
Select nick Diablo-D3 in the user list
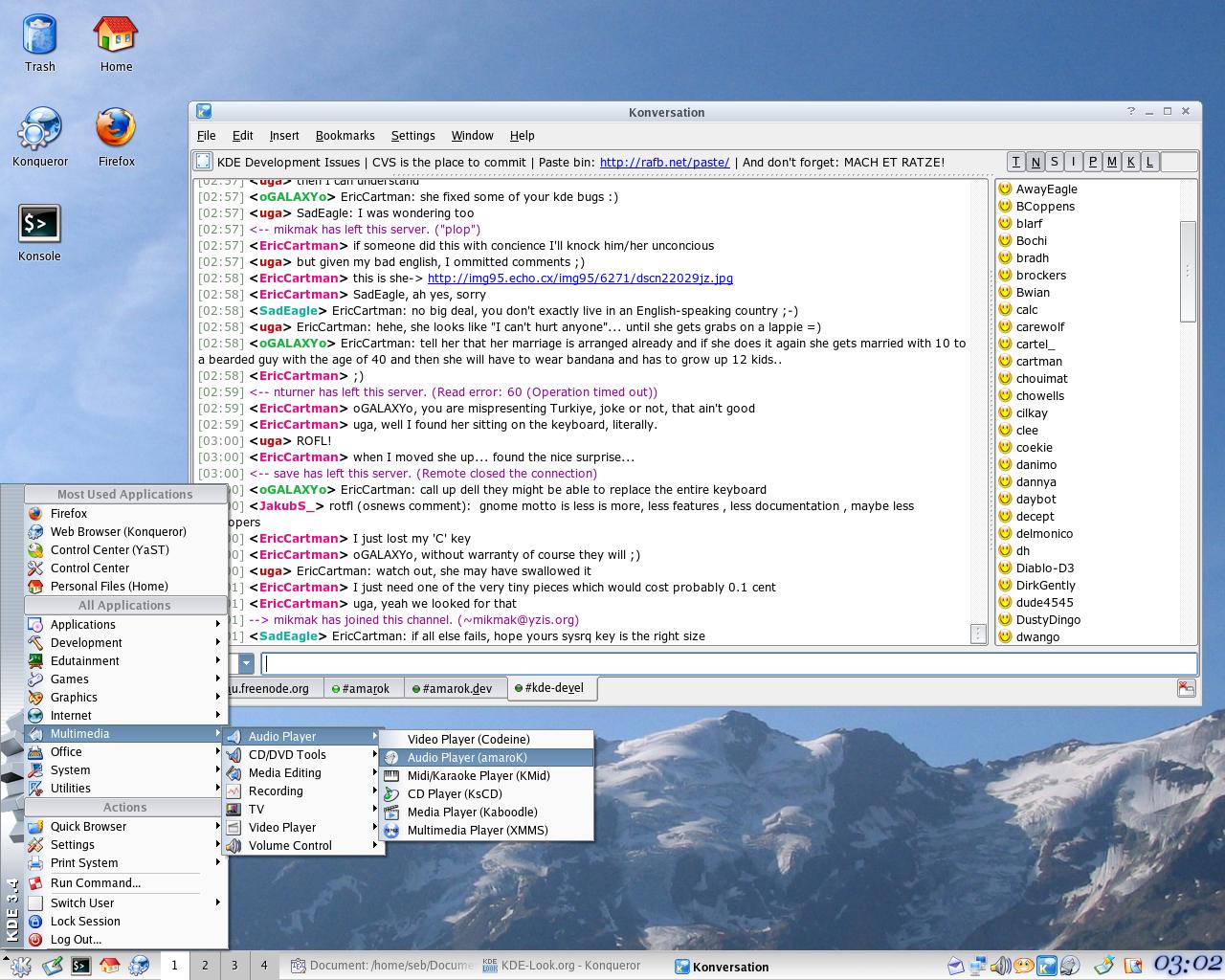[1045, 568]
